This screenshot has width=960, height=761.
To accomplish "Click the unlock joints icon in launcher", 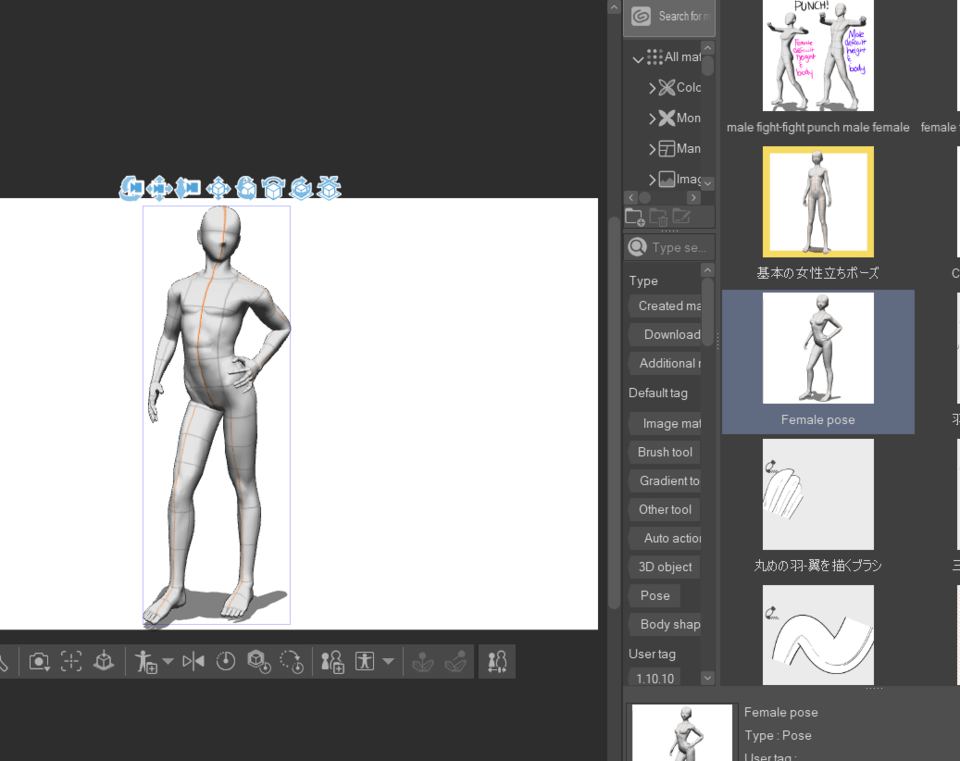I will pyautogui.click(x=456, y=661).
